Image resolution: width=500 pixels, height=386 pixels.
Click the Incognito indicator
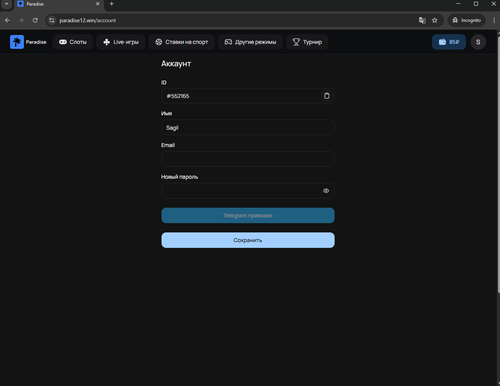point(466,20)
